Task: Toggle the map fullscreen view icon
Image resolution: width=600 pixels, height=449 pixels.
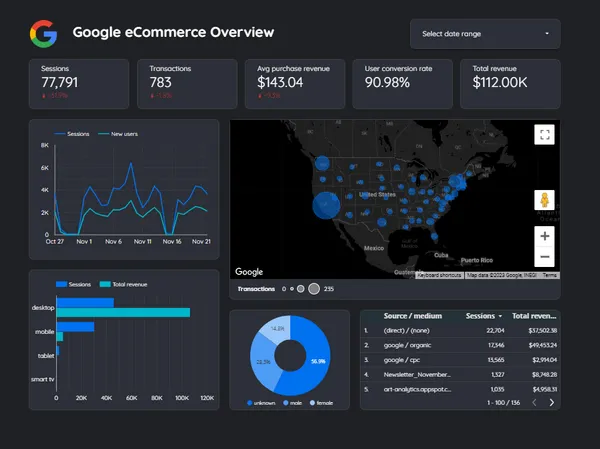Action: point(544,135)
